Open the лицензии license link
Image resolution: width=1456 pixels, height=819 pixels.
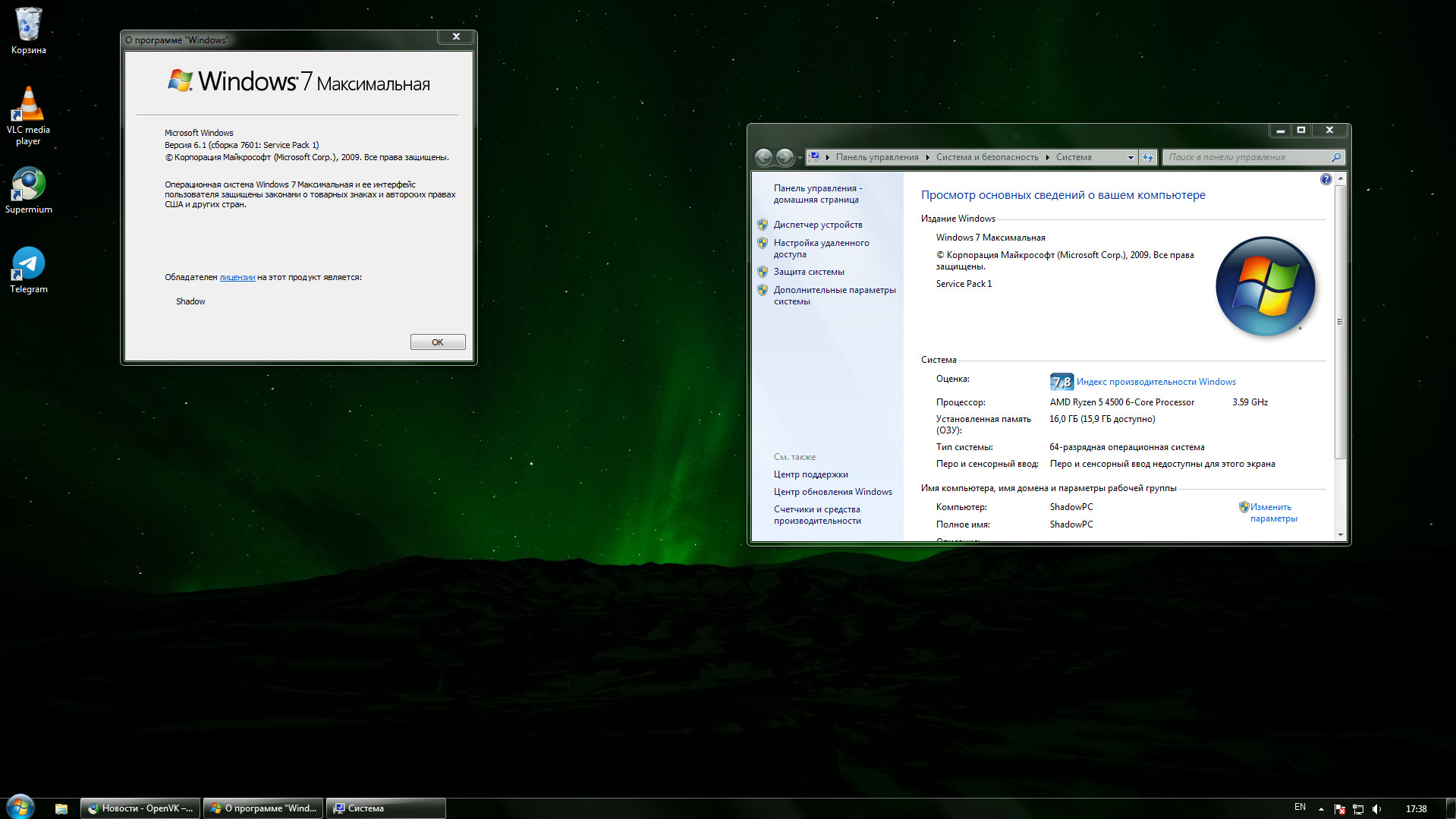pos(237,277)
